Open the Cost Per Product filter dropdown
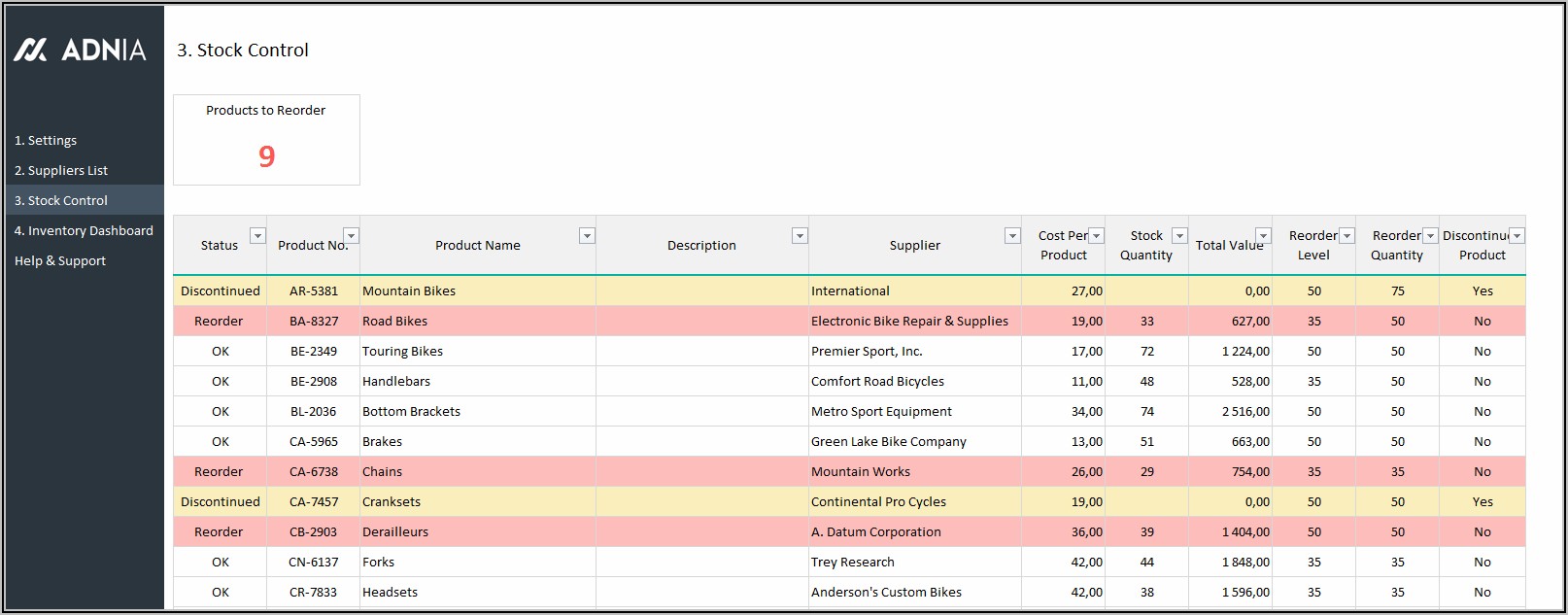Viewport: 1568px width, 615px height. (1096, 236)
